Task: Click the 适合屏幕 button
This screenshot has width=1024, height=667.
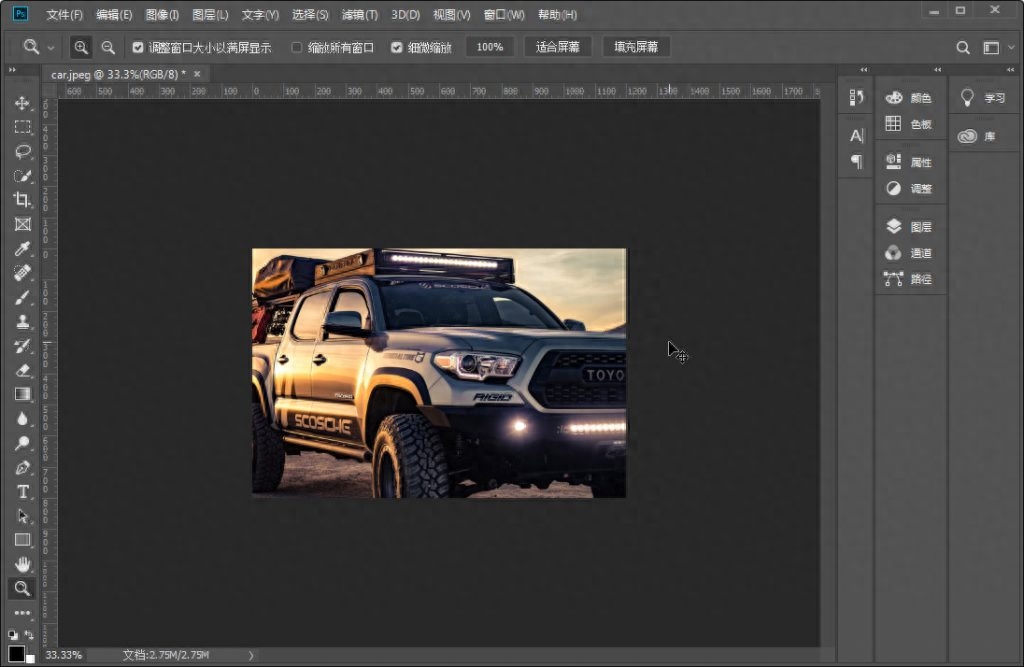Action: click(x=558, y=47)
